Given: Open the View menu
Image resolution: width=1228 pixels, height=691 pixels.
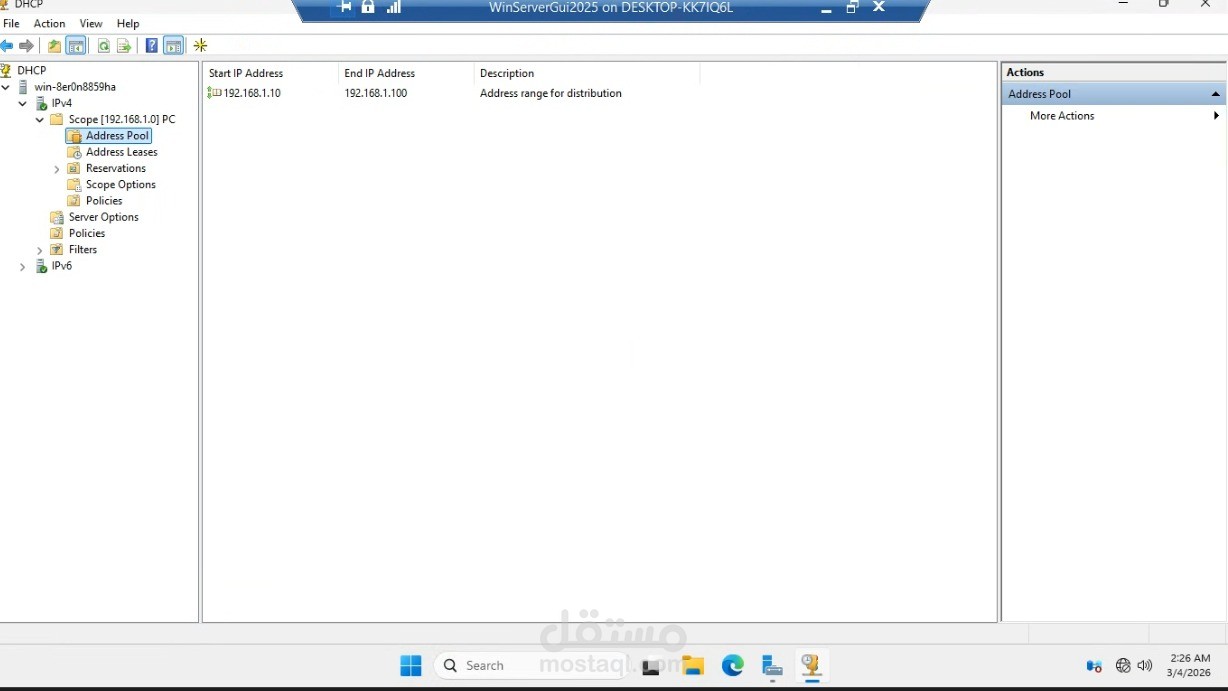Looking at the screenshot, I should [91, 23].
